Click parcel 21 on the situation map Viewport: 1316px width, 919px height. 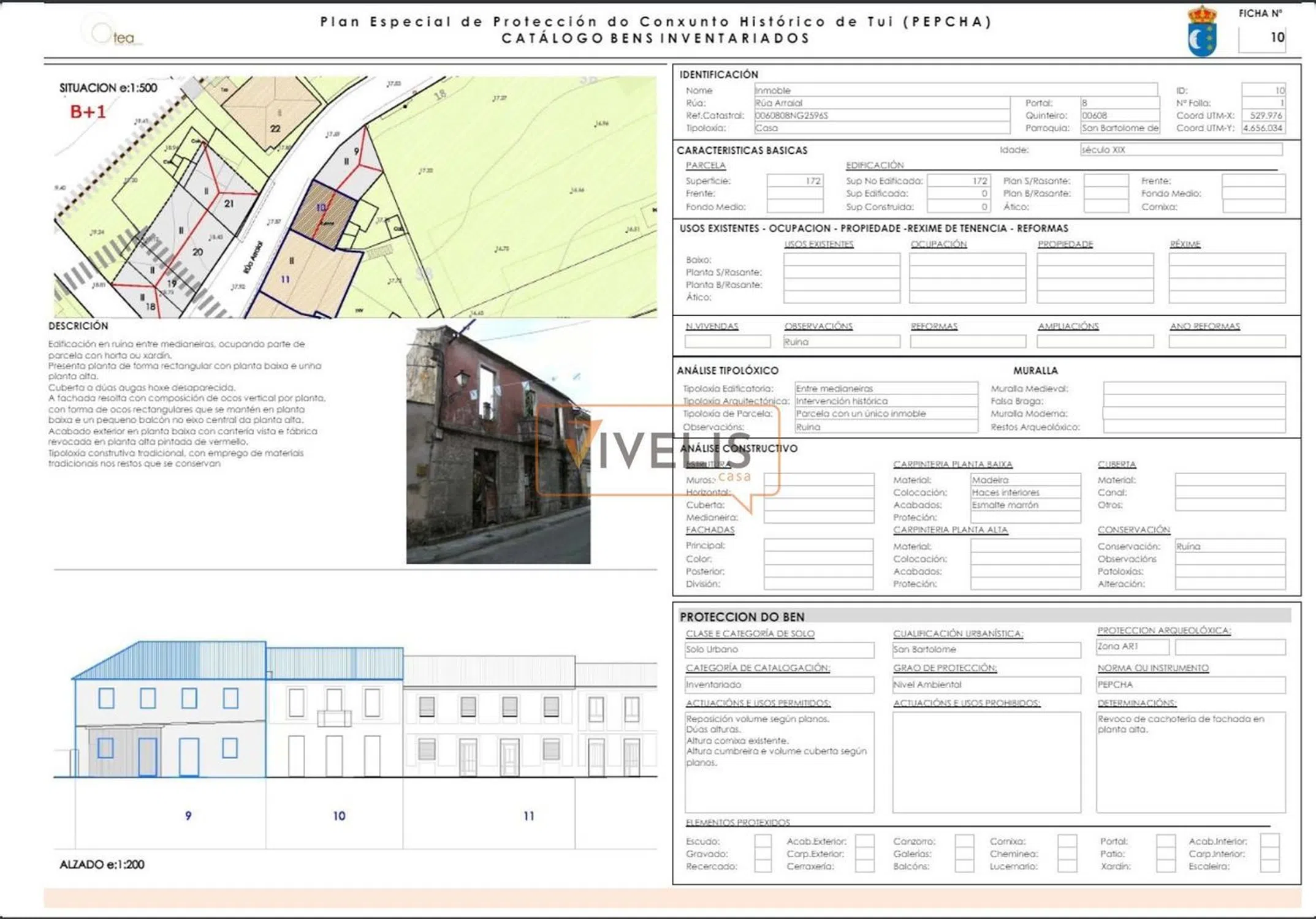(228, 203)
